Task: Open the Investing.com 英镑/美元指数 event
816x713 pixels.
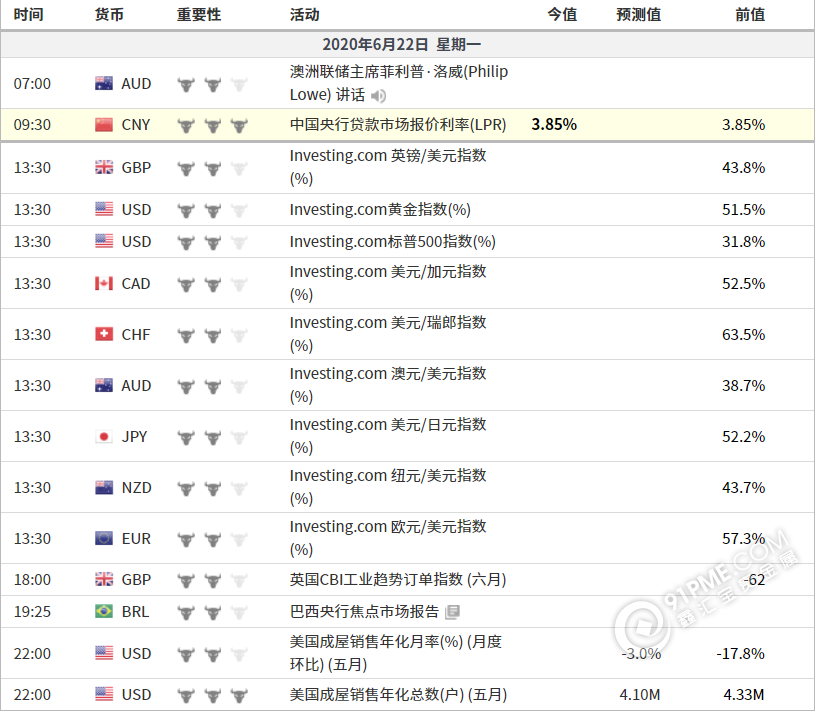Action: click(388, 167)
